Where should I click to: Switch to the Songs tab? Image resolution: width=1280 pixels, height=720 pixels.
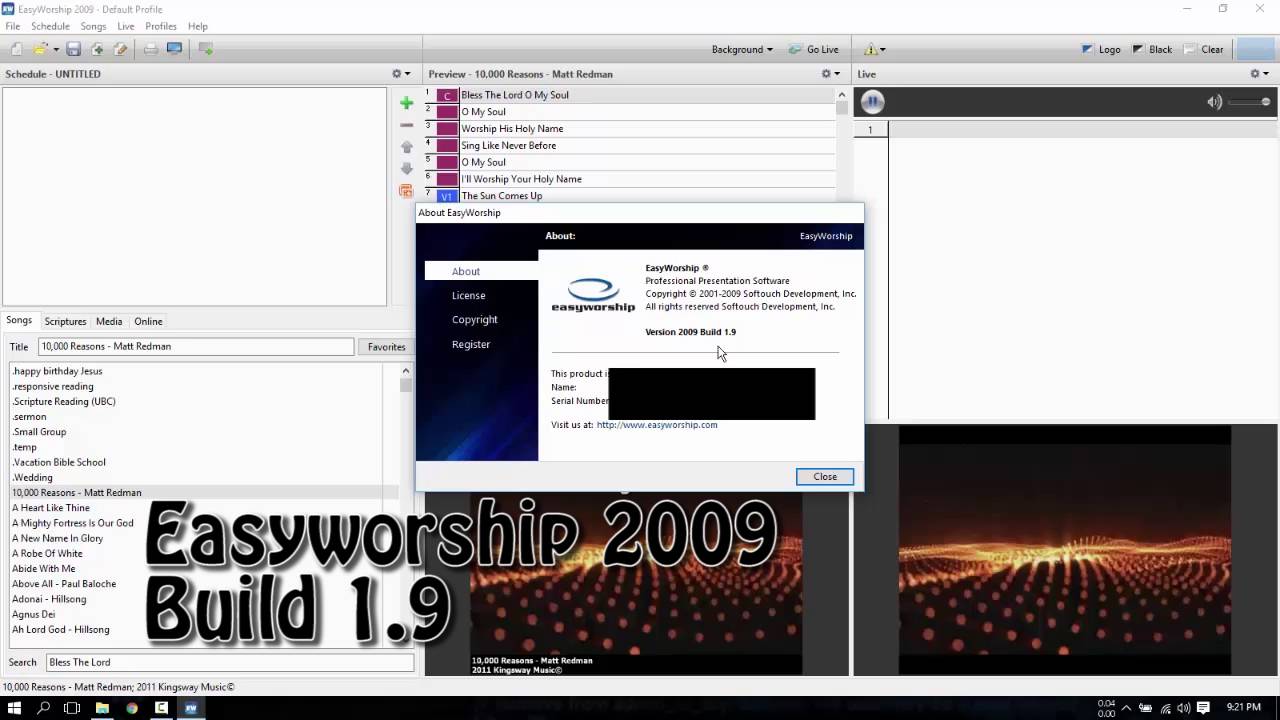pos(19,321)
